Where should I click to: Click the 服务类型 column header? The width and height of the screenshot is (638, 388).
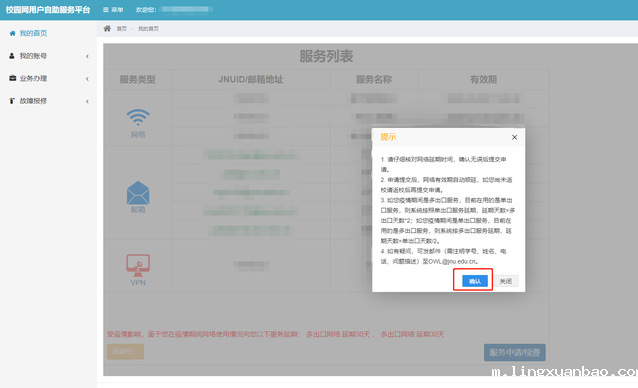tap(138, 79)
